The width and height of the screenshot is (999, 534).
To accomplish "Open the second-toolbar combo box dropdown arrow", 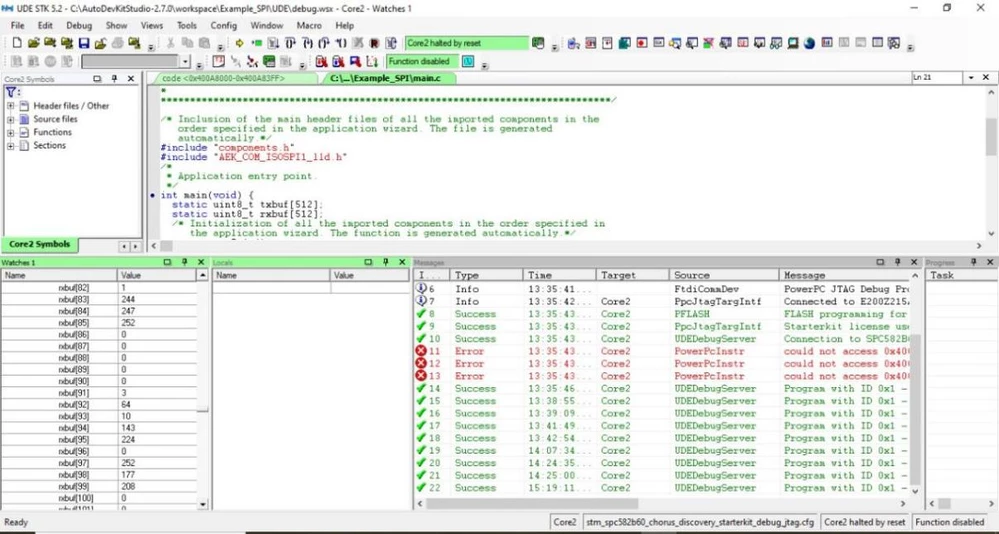I will 185,62.
